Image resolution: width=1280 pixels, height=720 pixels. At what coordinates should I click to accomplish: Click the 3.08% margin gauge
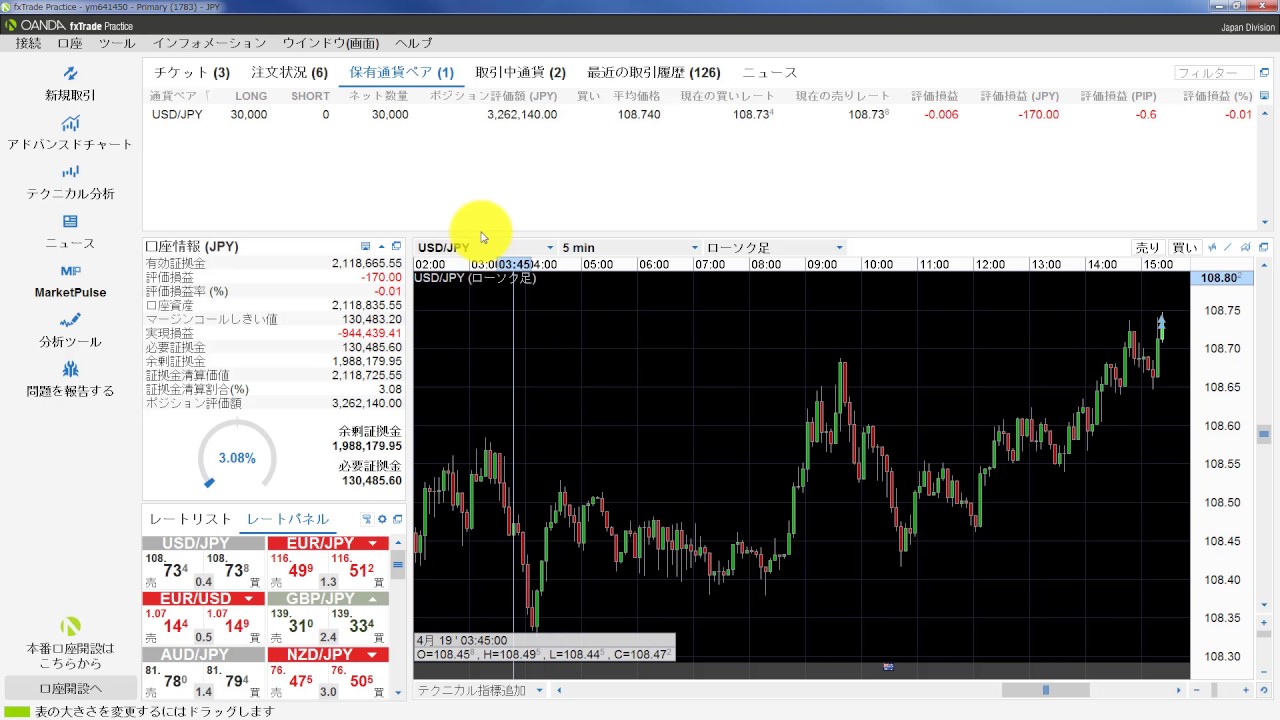coord(237,457)
